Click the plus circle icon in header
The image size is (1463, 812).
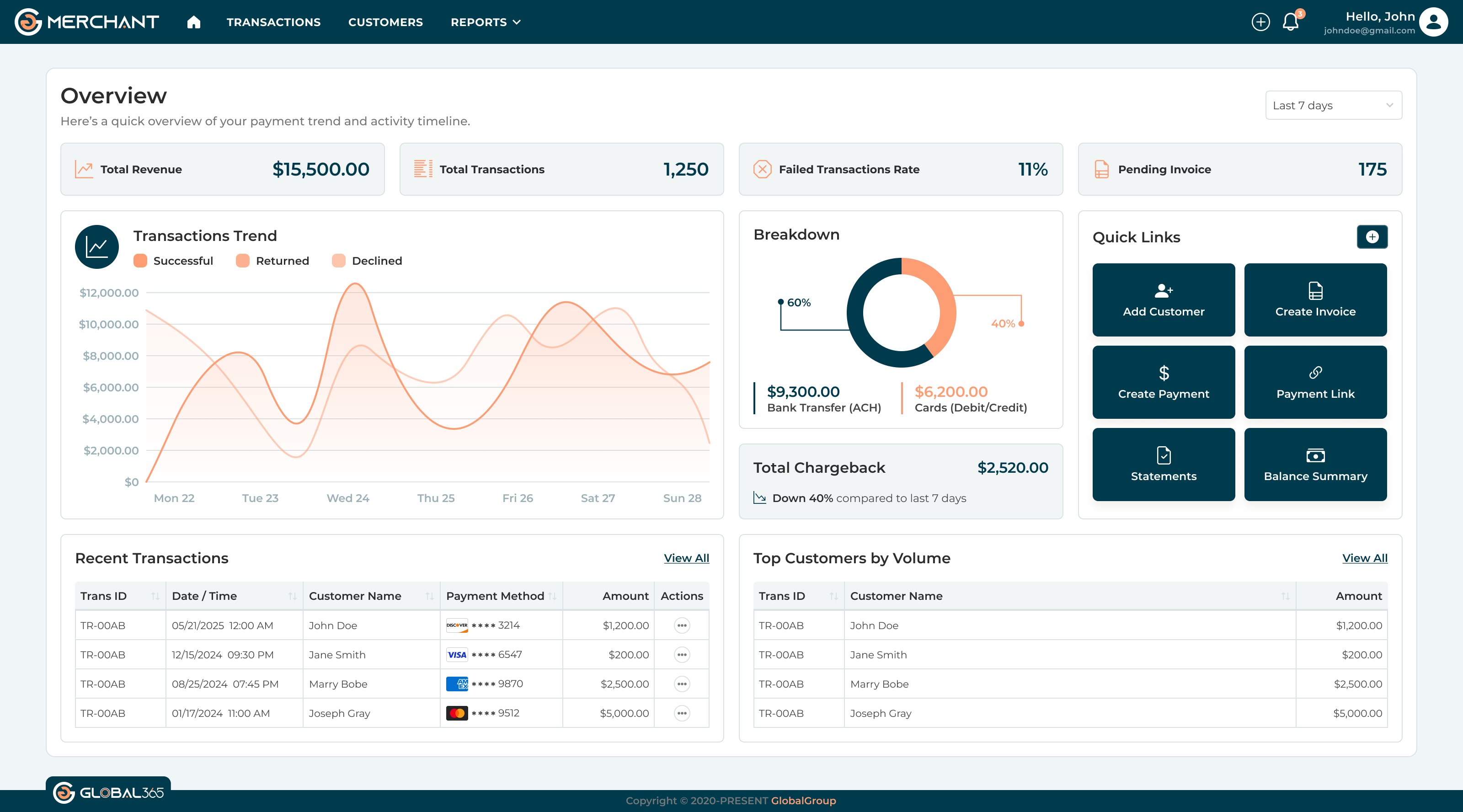point(1260,22)
